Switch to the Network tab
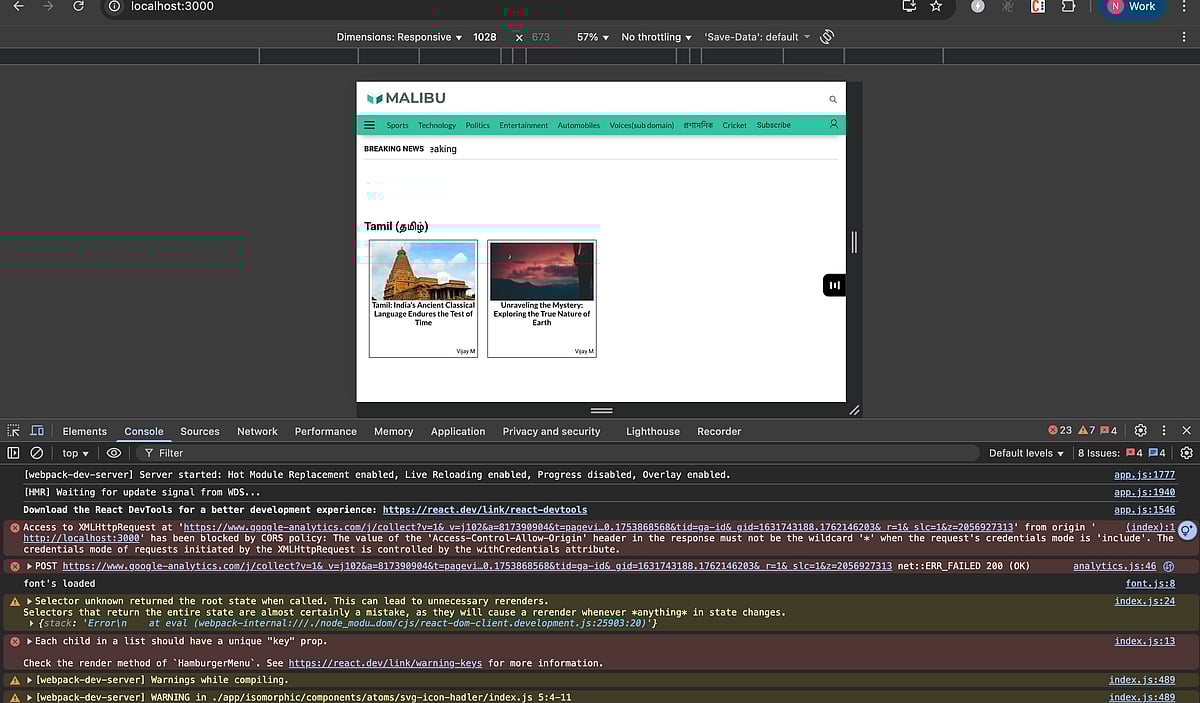This screenshot has width=1200, height=703. tap(257, 431)
